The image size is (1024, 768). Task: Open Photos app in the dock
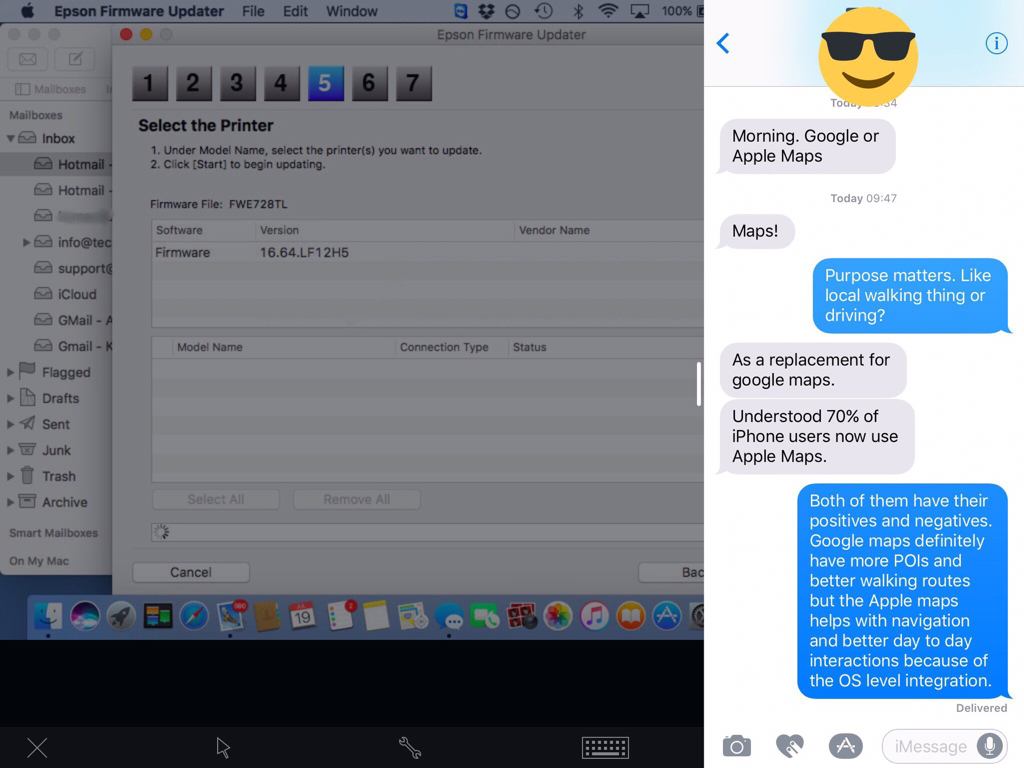558,615
